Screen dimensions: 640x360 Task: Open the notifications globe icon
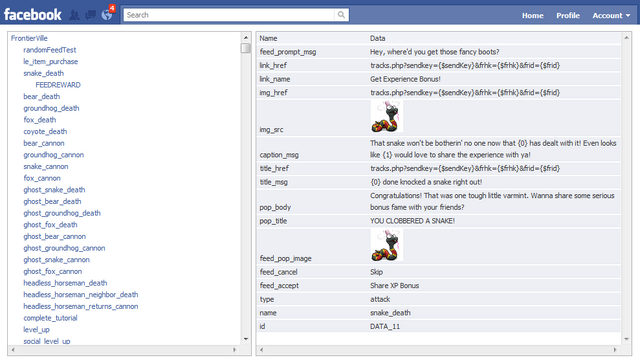[x=107, y=15]
